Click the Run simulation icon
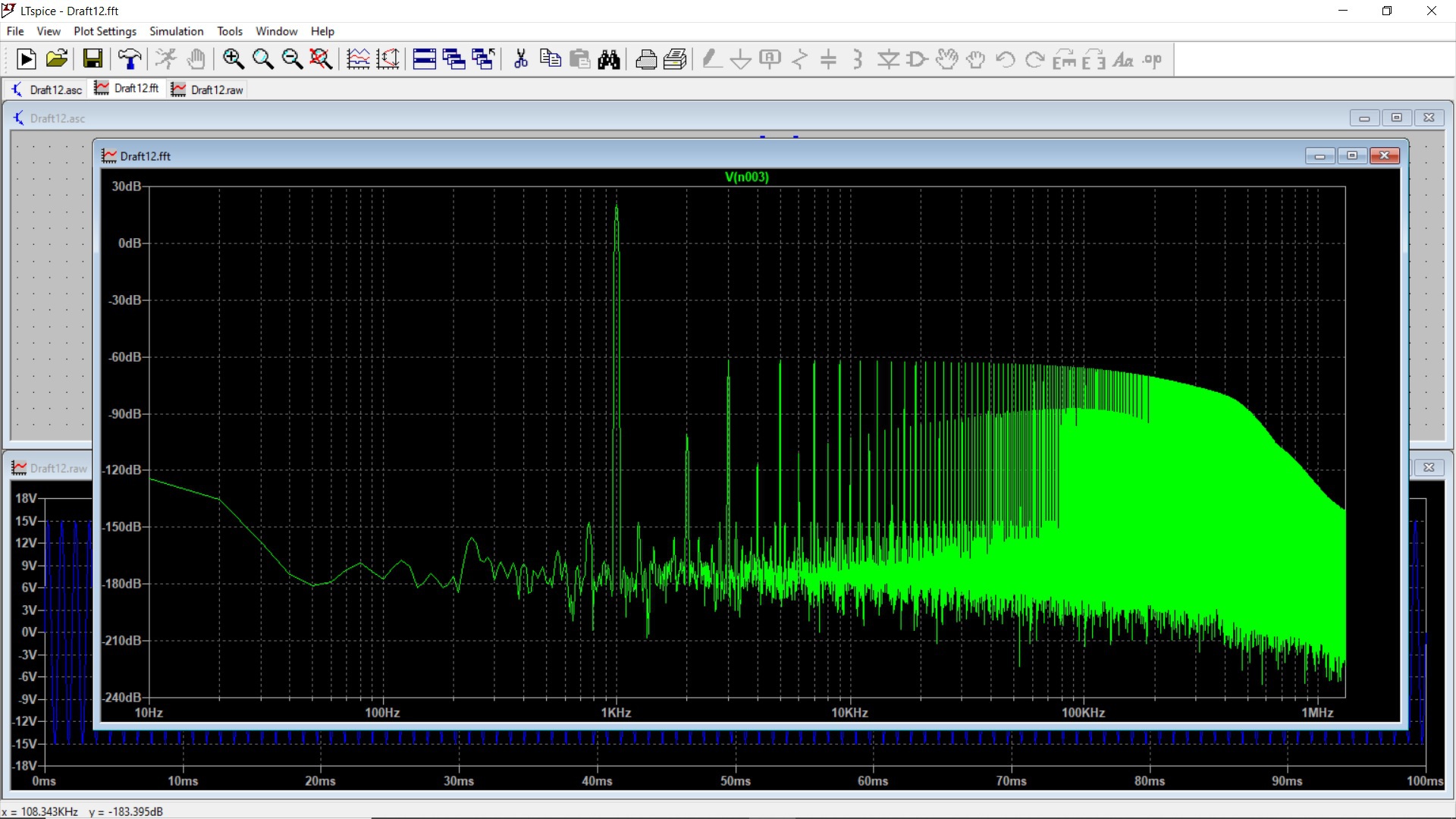Viewport: 1456px width, 819px height. [26, 59]
